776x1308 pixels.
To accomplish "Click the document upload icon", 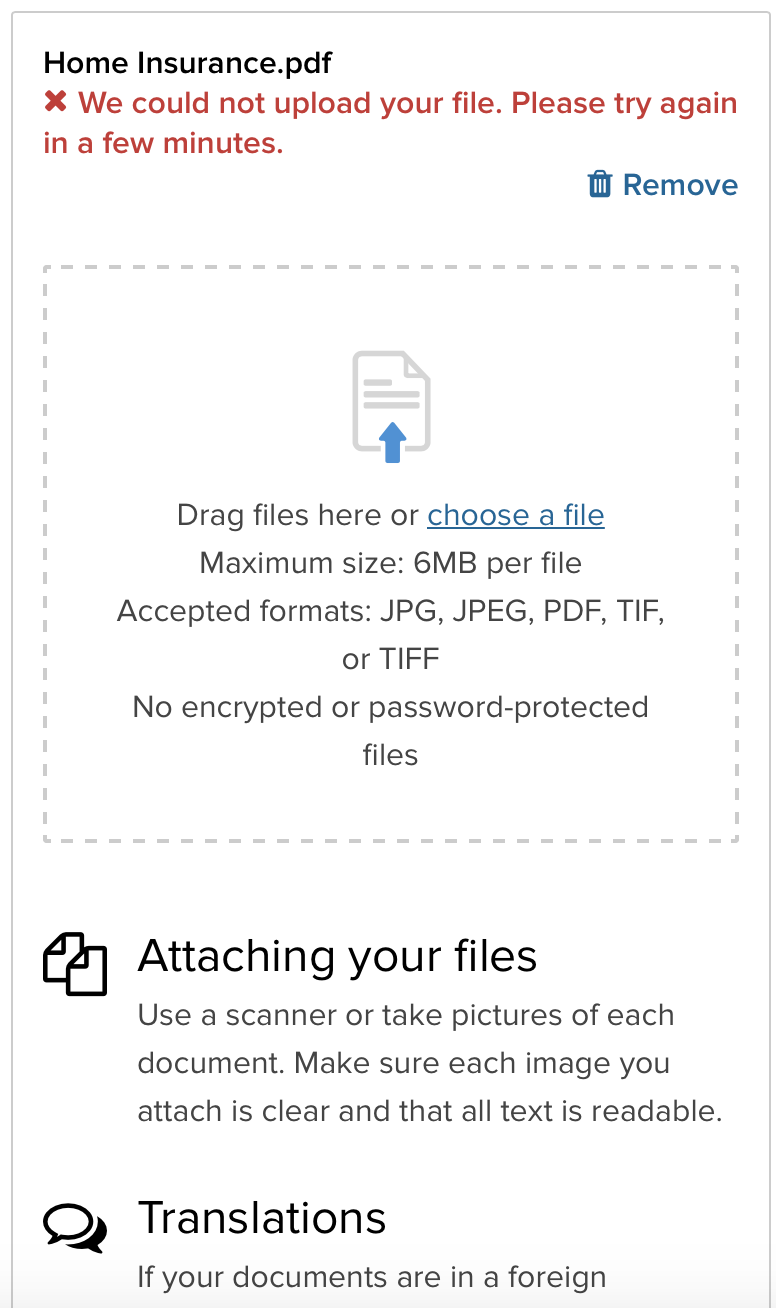I will (391, 406).
